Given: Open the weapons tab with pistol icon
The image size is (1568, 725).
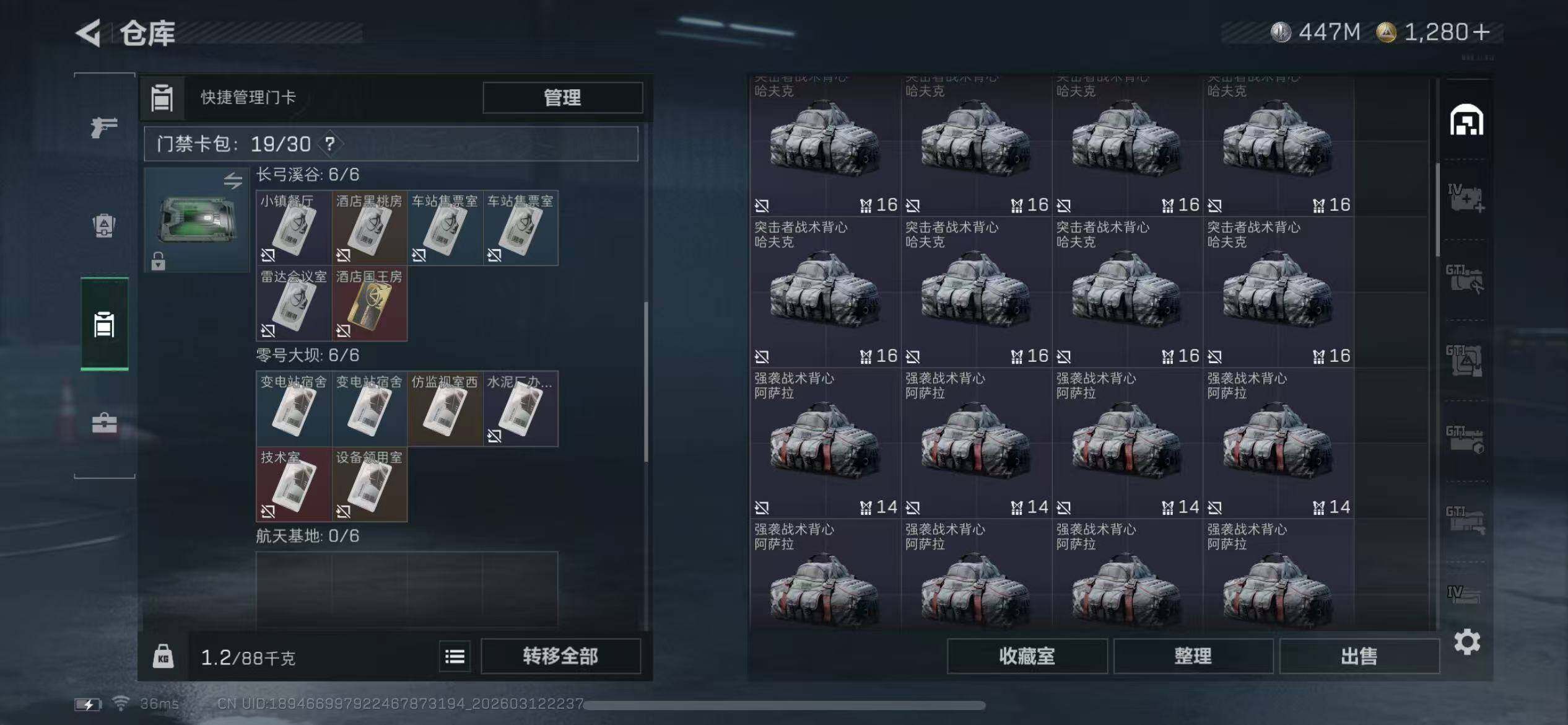Looking at the screenshot, I should click(104, 127).
